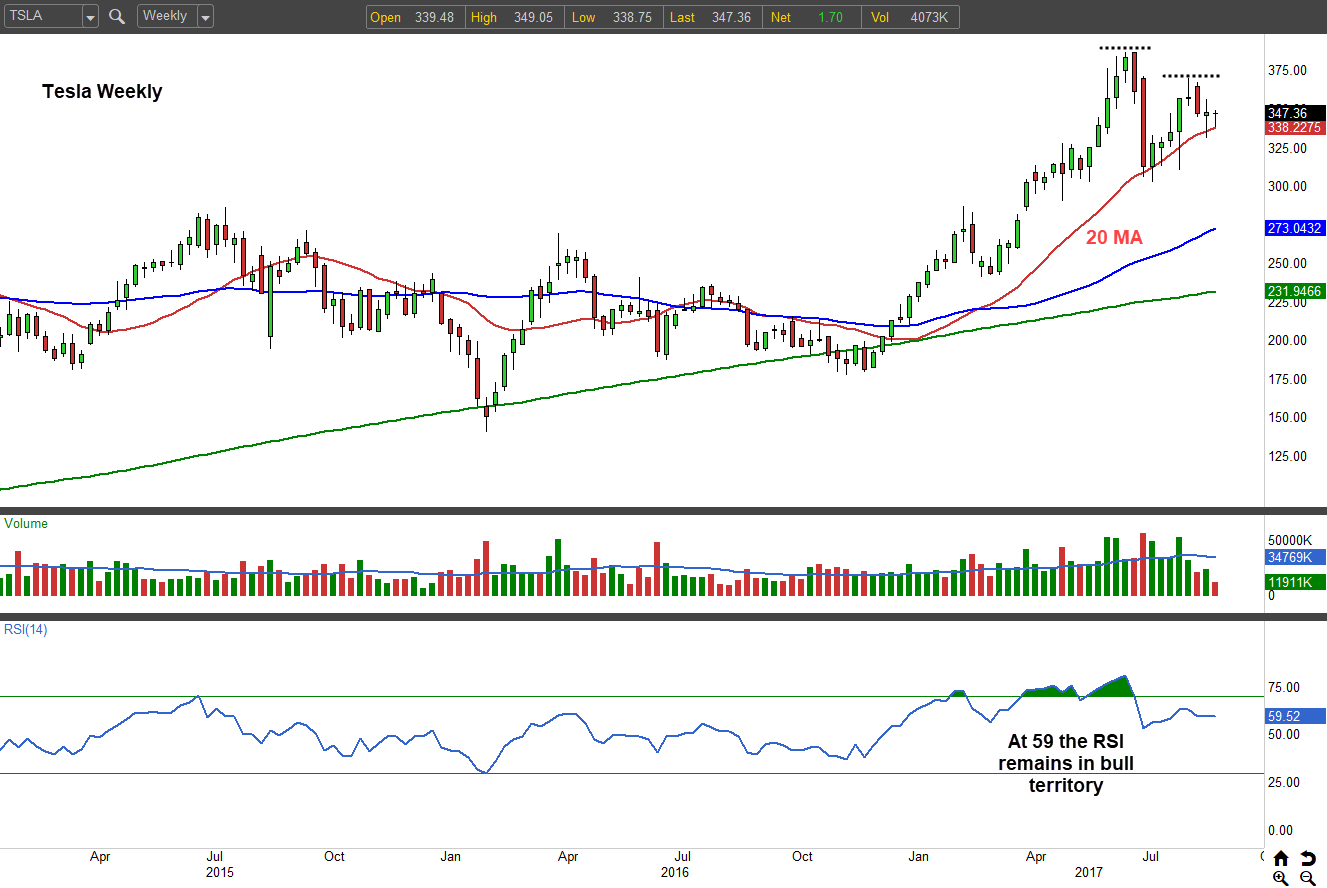Click the red 338.2275 moving average tag
The height and width of the screenshot is (888, 1327).
(1295, 128)
